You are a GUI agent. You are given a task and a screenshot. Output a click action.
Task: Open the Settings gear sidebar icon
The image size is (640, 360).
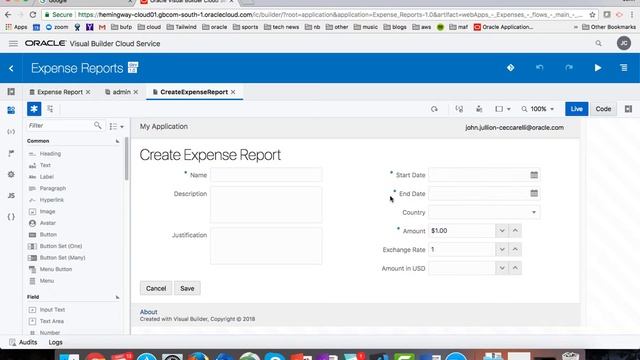(x=11, y=174)
